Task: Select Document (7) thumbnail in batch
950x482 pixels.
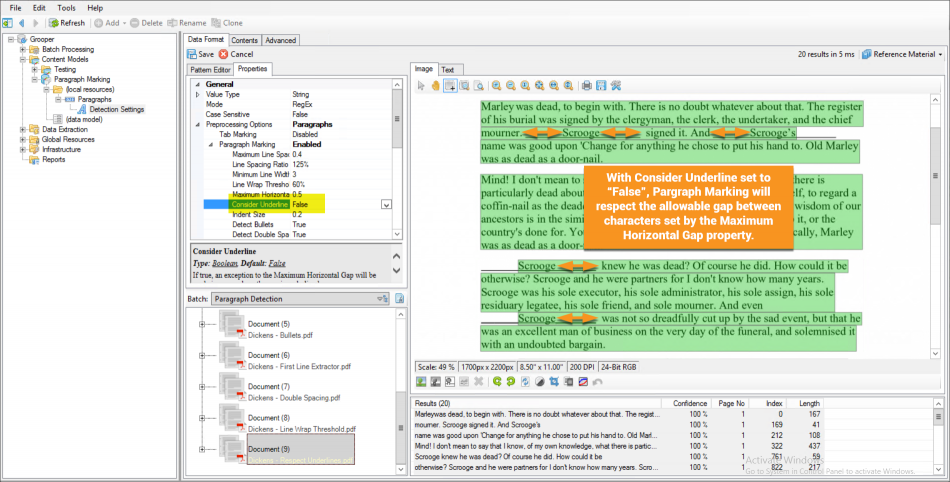Action: (x=233, y=386)
